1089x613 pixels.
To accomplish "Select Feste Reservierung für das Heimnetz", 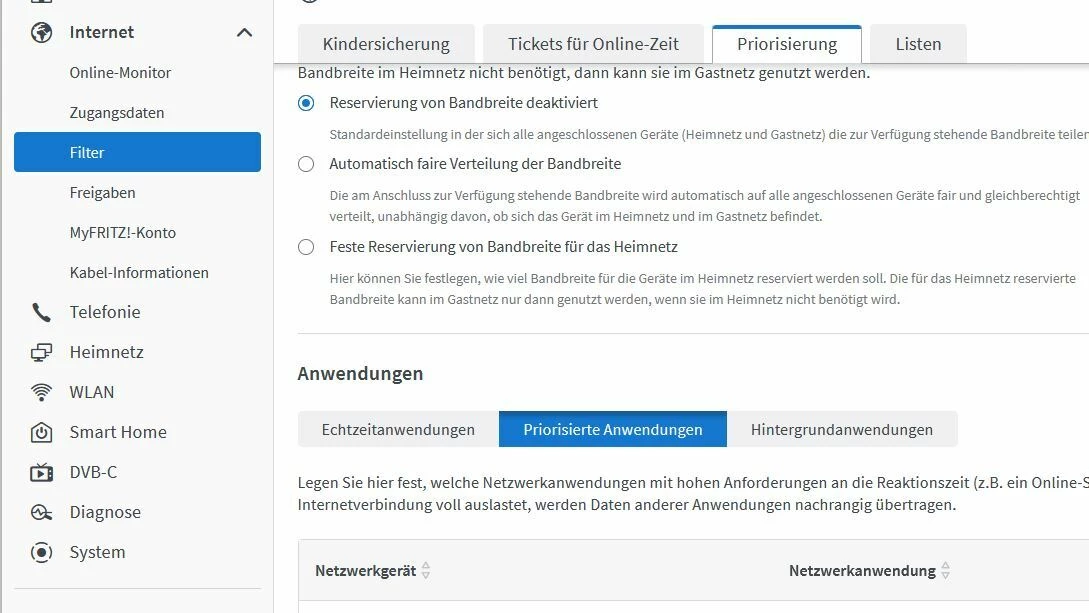I will [306, 247].
